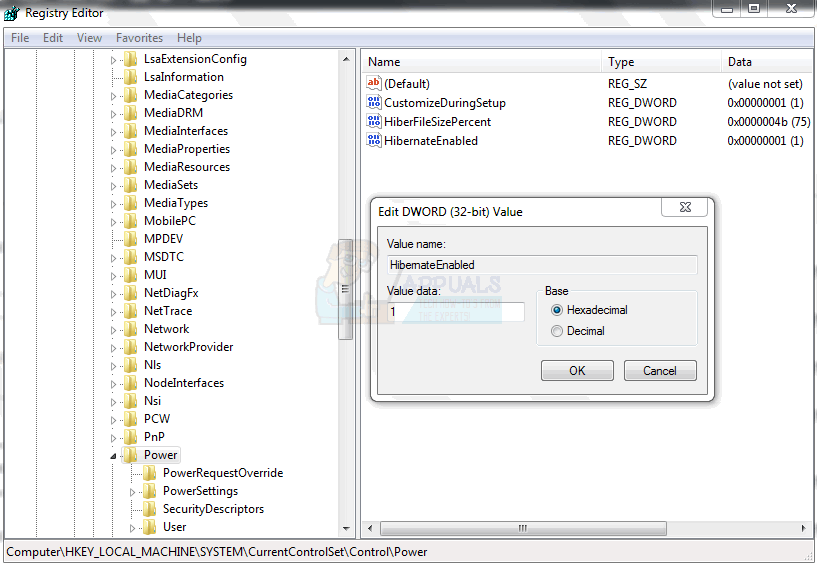Open the File menu
The height and width of the screenshot is (563, 817).
click(20, 38)
